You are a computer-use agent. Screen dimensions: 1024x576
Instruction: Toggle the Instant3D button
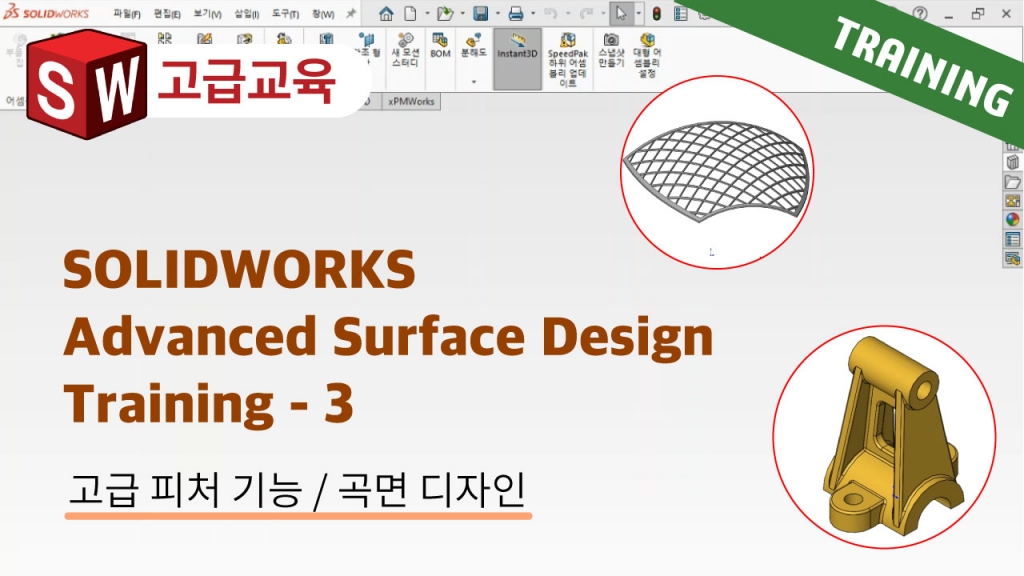click(x=517, y=58)
